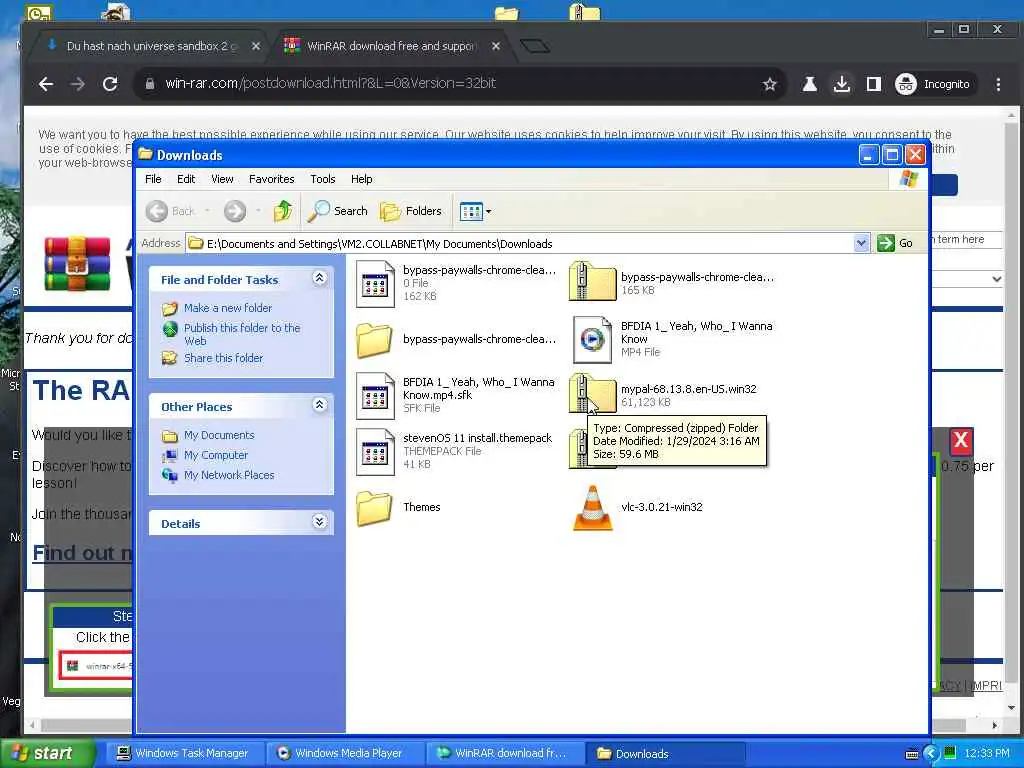Open the File menu

click(x=153, y=179)
